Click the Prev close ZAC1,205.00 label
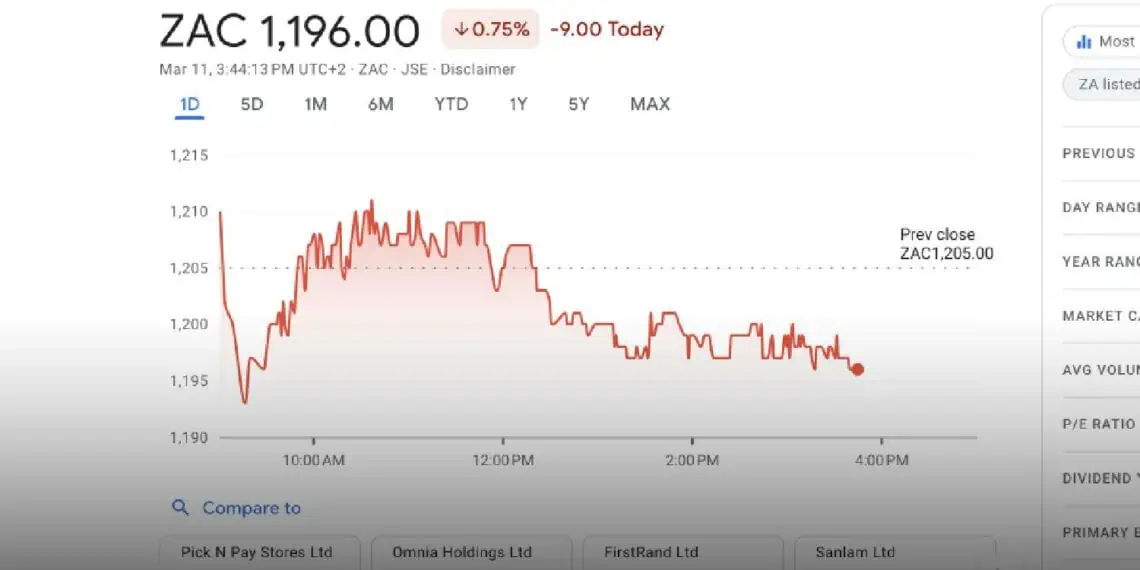1140x570 pixels. tap(946, 244)
